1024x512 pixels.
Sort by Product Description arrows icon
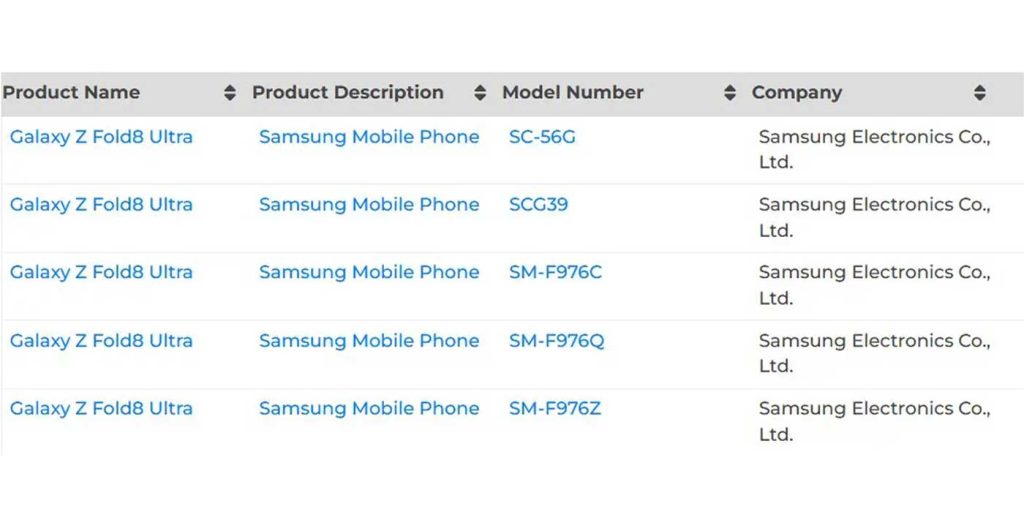click(480, 93)
